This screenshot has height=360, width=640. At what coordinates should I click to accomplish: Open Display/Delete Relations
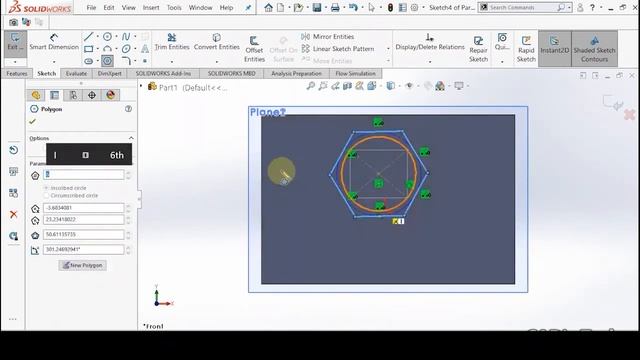click(430, 42)
